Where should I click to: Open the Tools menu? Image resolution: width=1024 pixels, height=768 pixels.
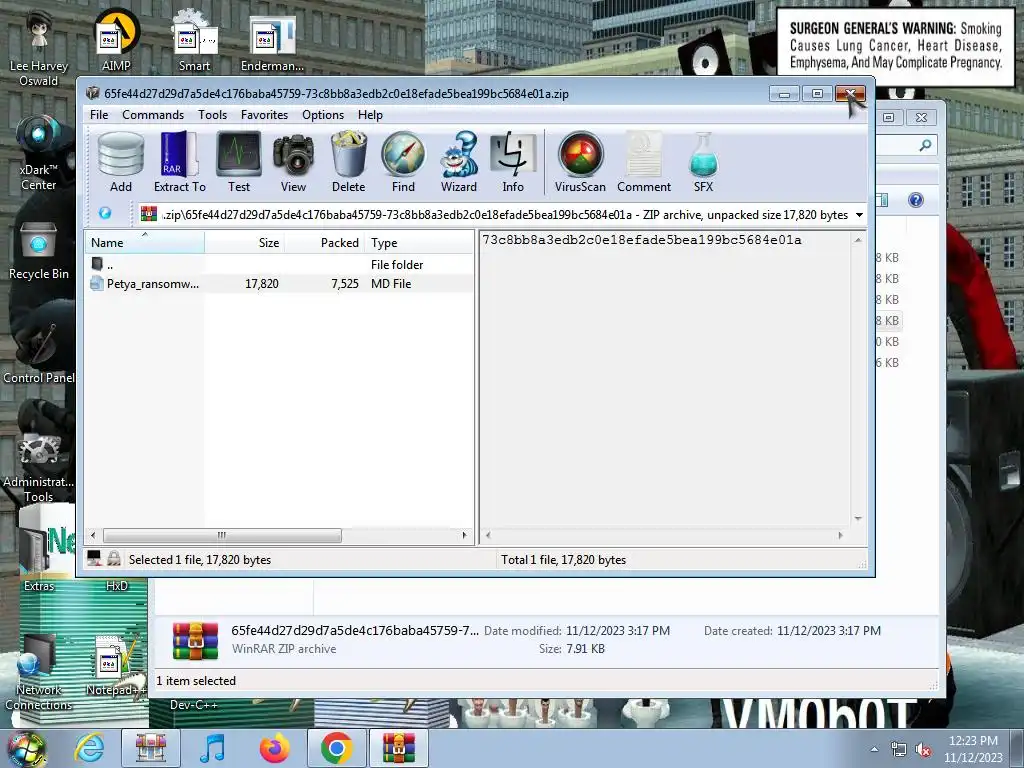pyautogui.click(x=212, y=115)
